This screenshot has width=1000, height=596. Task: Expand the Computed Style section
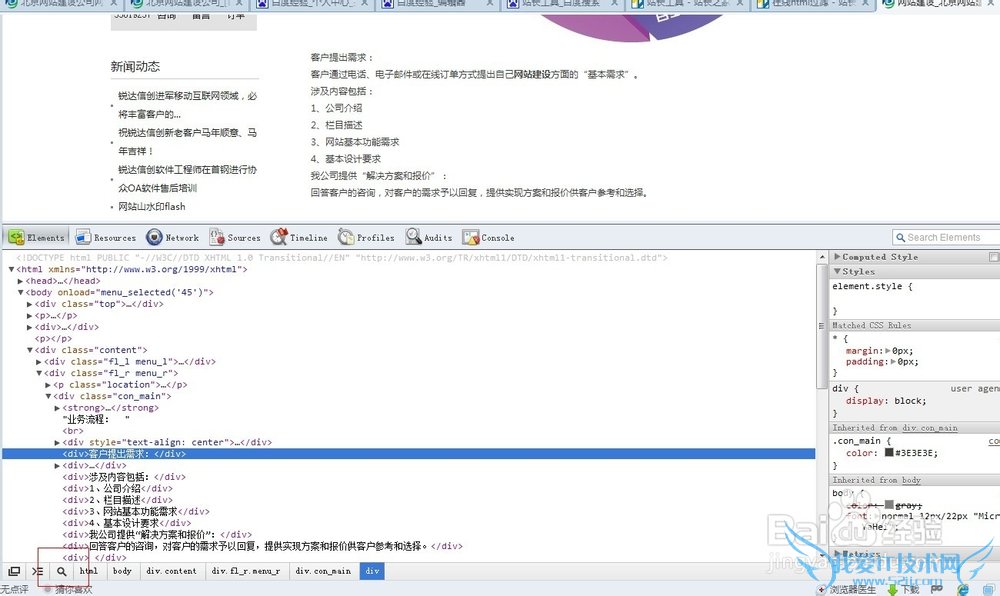coord(837,256)
